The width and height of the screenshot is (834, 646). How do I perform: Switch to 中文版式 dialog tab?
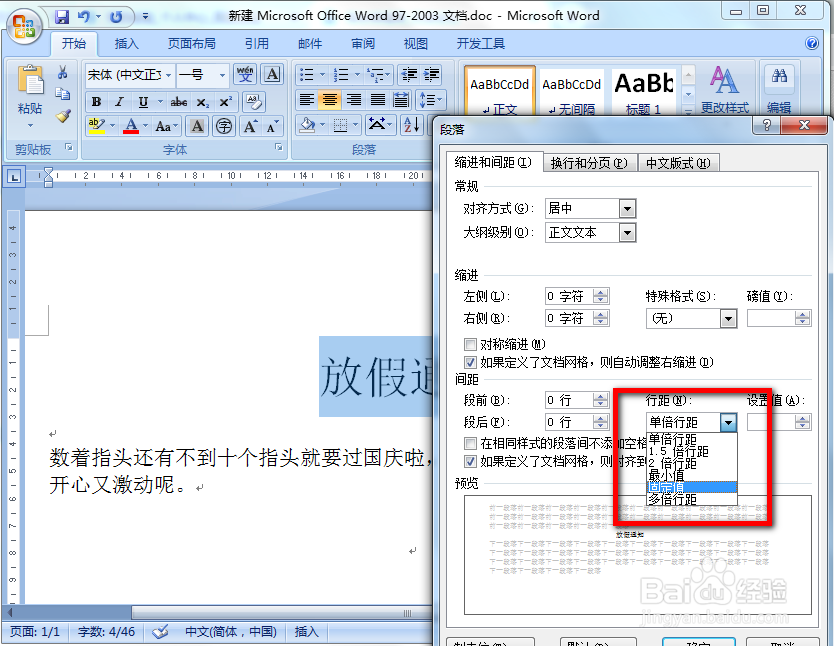(x=678, y=163)
